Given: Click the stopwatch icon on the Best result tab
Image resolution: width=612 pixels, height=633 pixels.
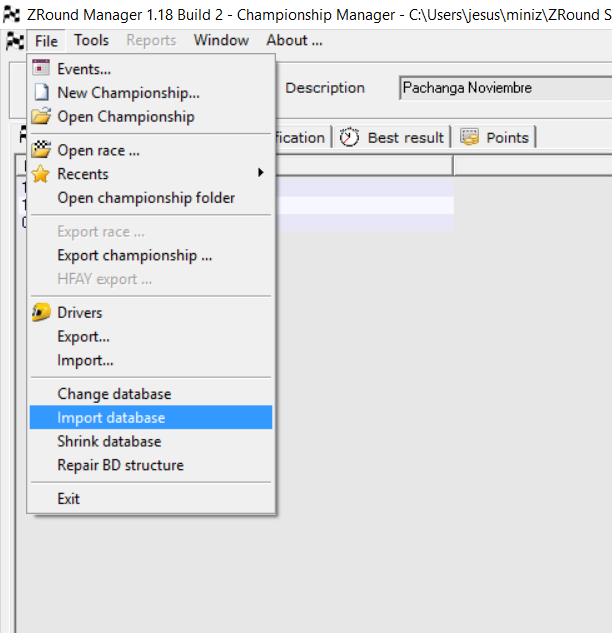Looking at the screenshot, I should click(349, 137).
